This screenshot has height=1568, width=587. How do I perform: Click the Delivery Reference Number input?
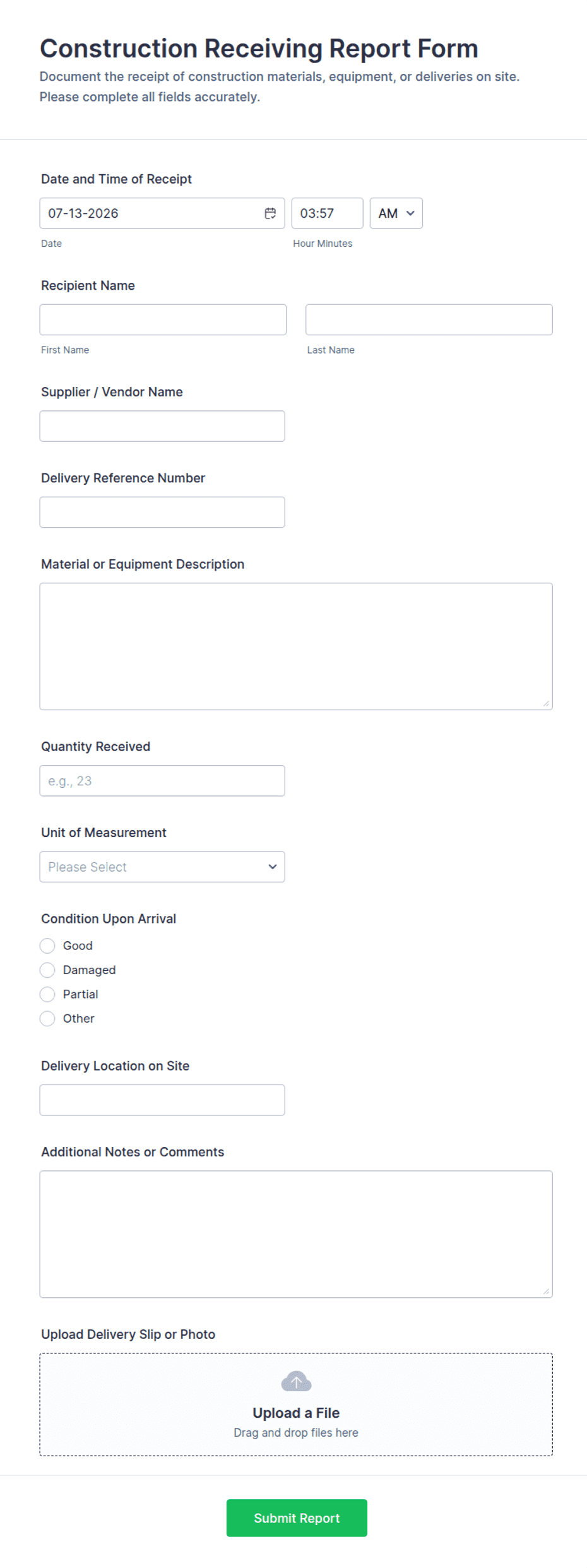pyautogui.click(x=162, y=512)
